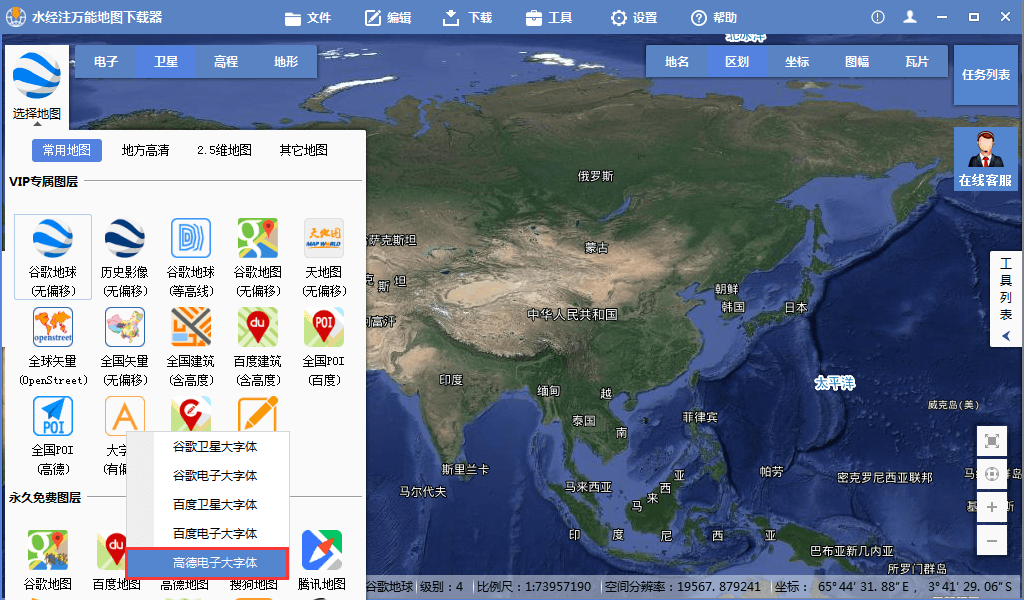Image resolution: width=1024 pixels, height=600 pixels.
Task: Select the 坐标 tab
Action: pos(797,61)
